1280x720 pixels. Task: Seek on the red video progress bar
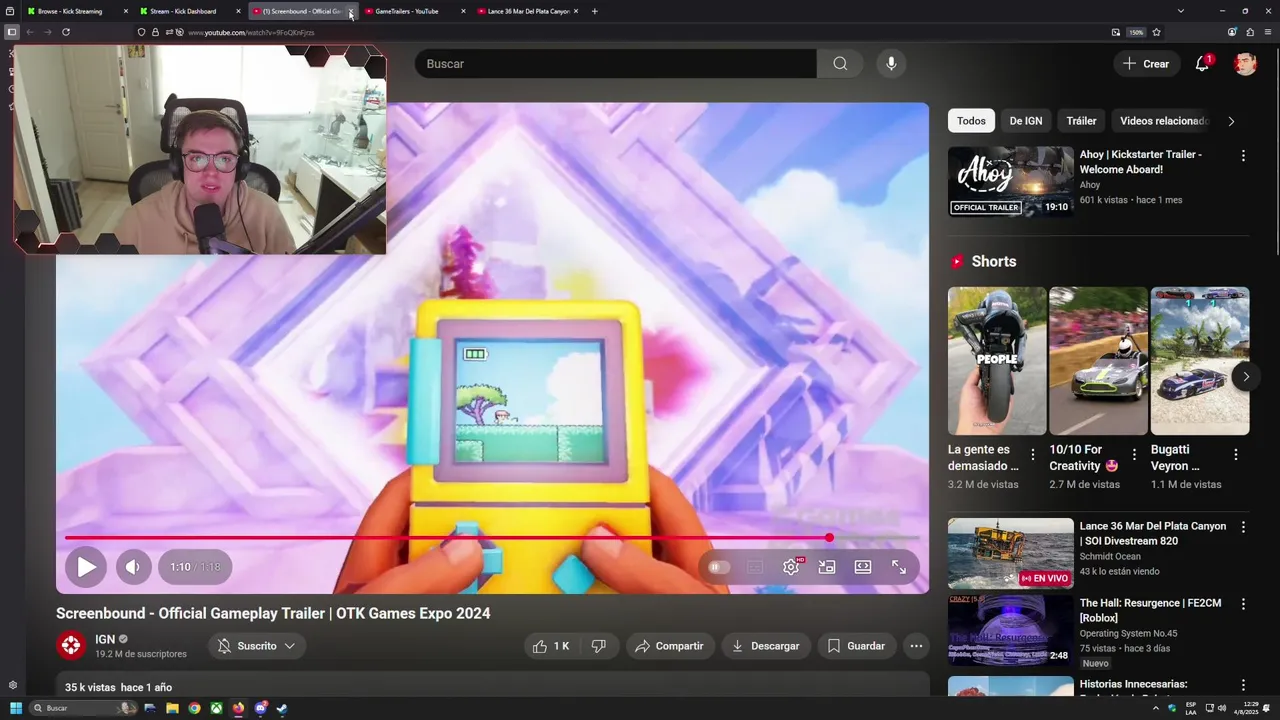(492, 538)
